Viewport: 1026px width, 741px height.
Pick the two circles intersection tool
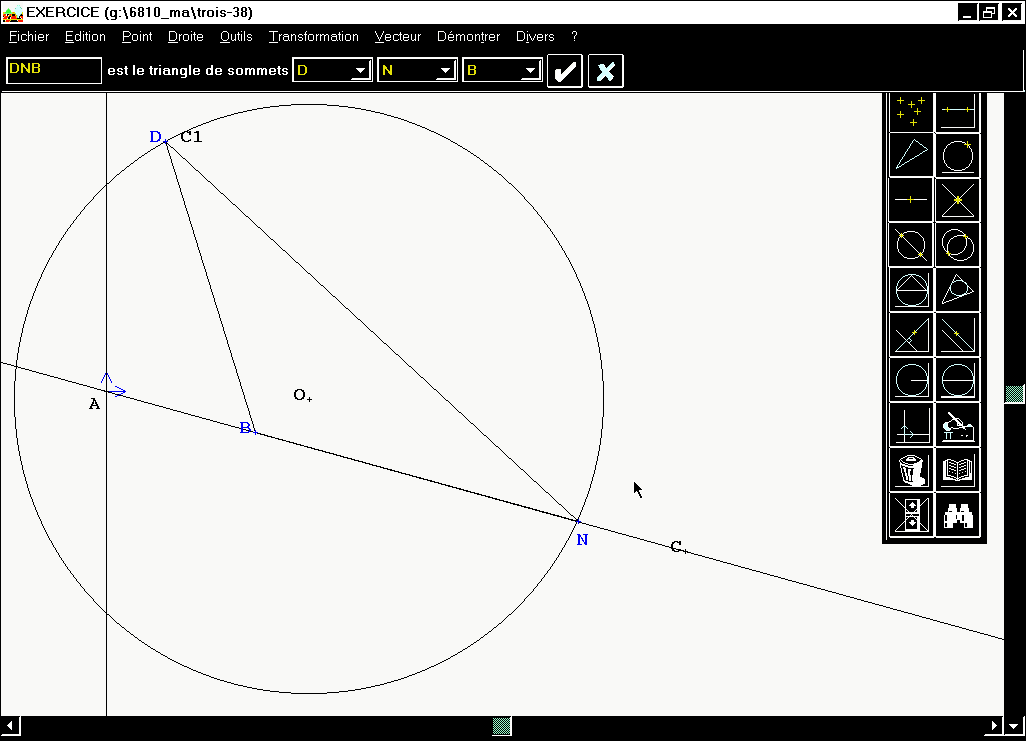[x=958, y=245]
